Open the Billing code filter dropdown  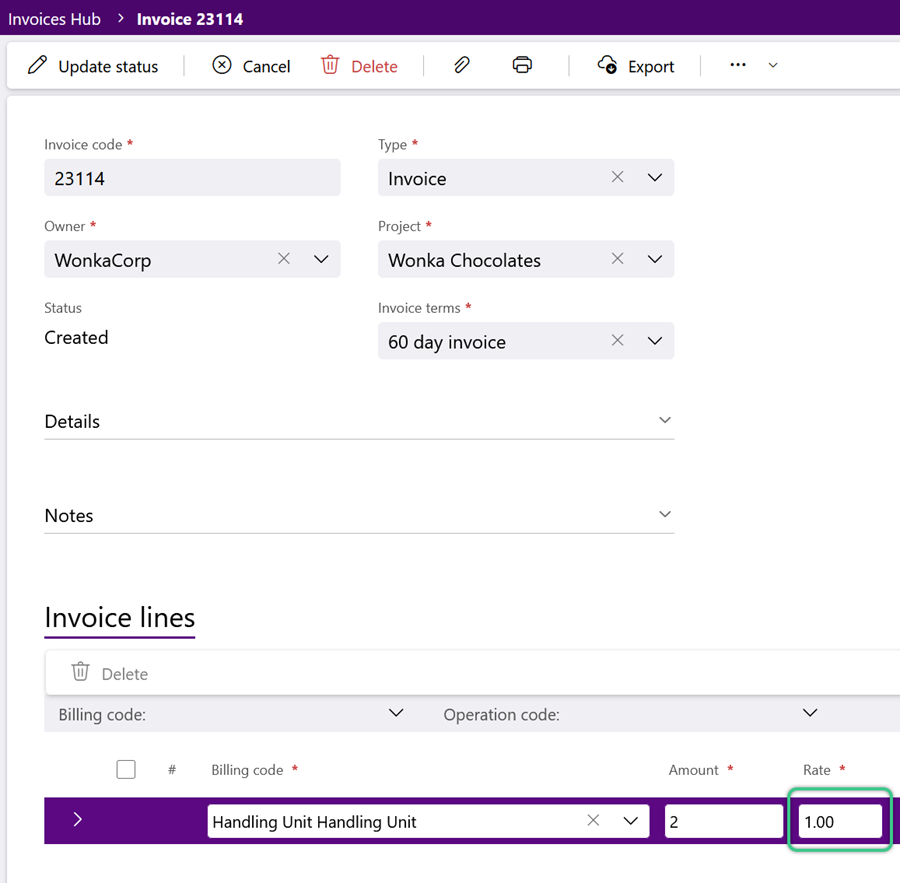(396, 713)
